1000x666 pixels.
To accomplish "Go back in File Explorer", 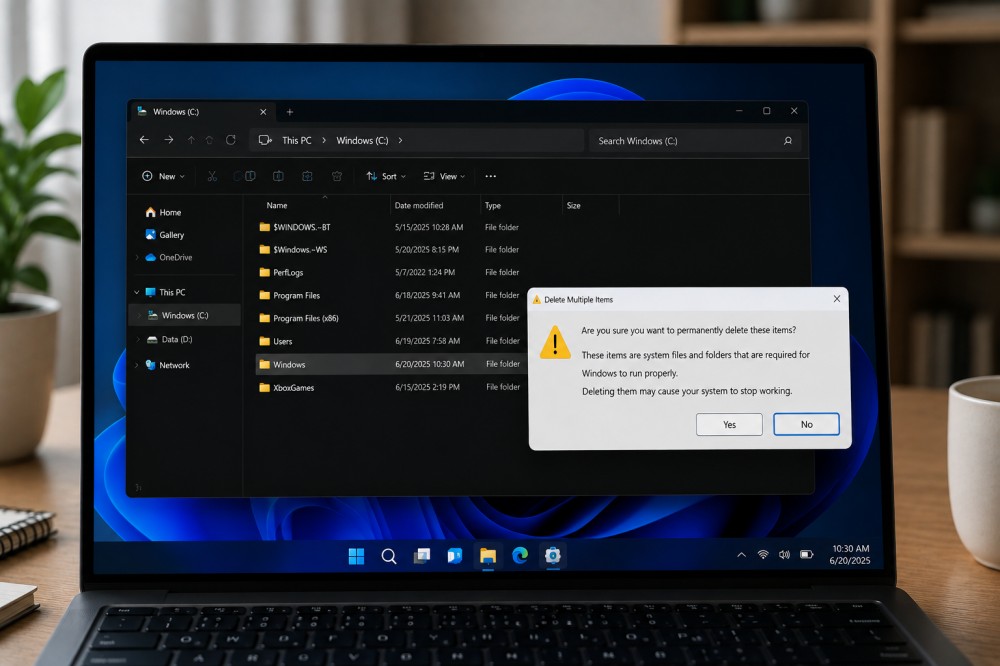I will pos(144,140).
